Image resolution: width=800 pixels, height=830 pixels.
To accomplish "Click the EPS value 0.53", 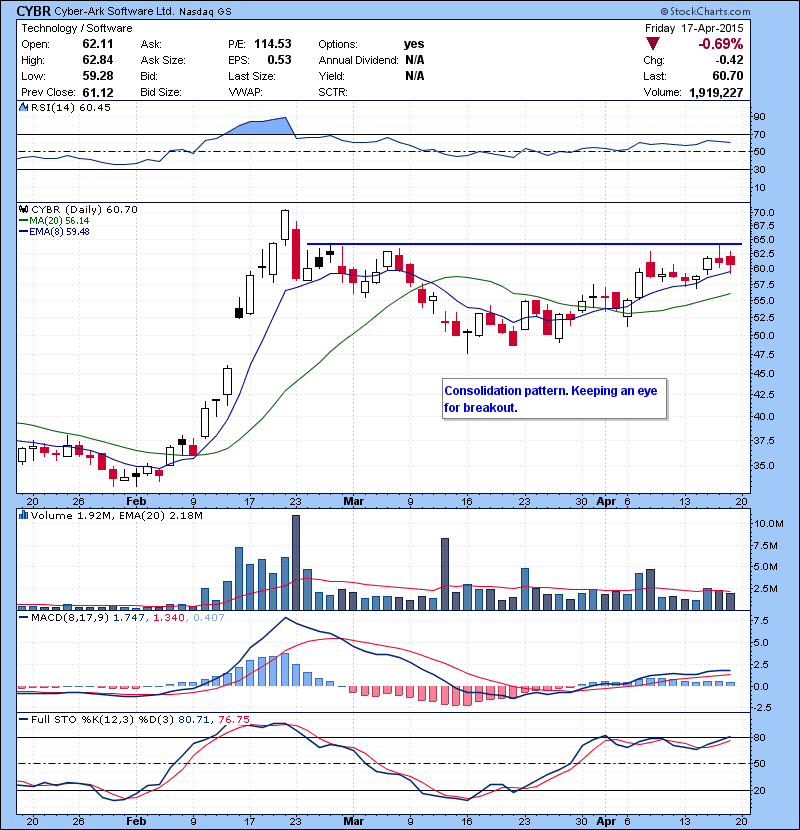I will click(x=279, y=60).
